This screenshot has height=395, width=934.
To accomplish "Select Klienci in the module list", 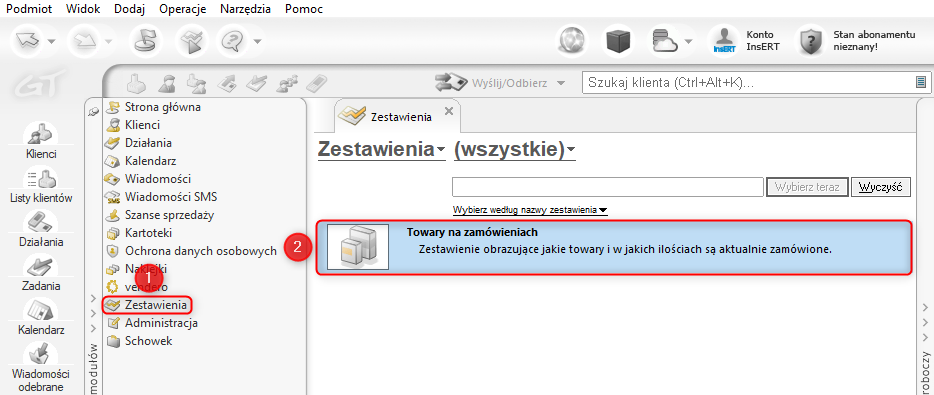I will 132,125.
